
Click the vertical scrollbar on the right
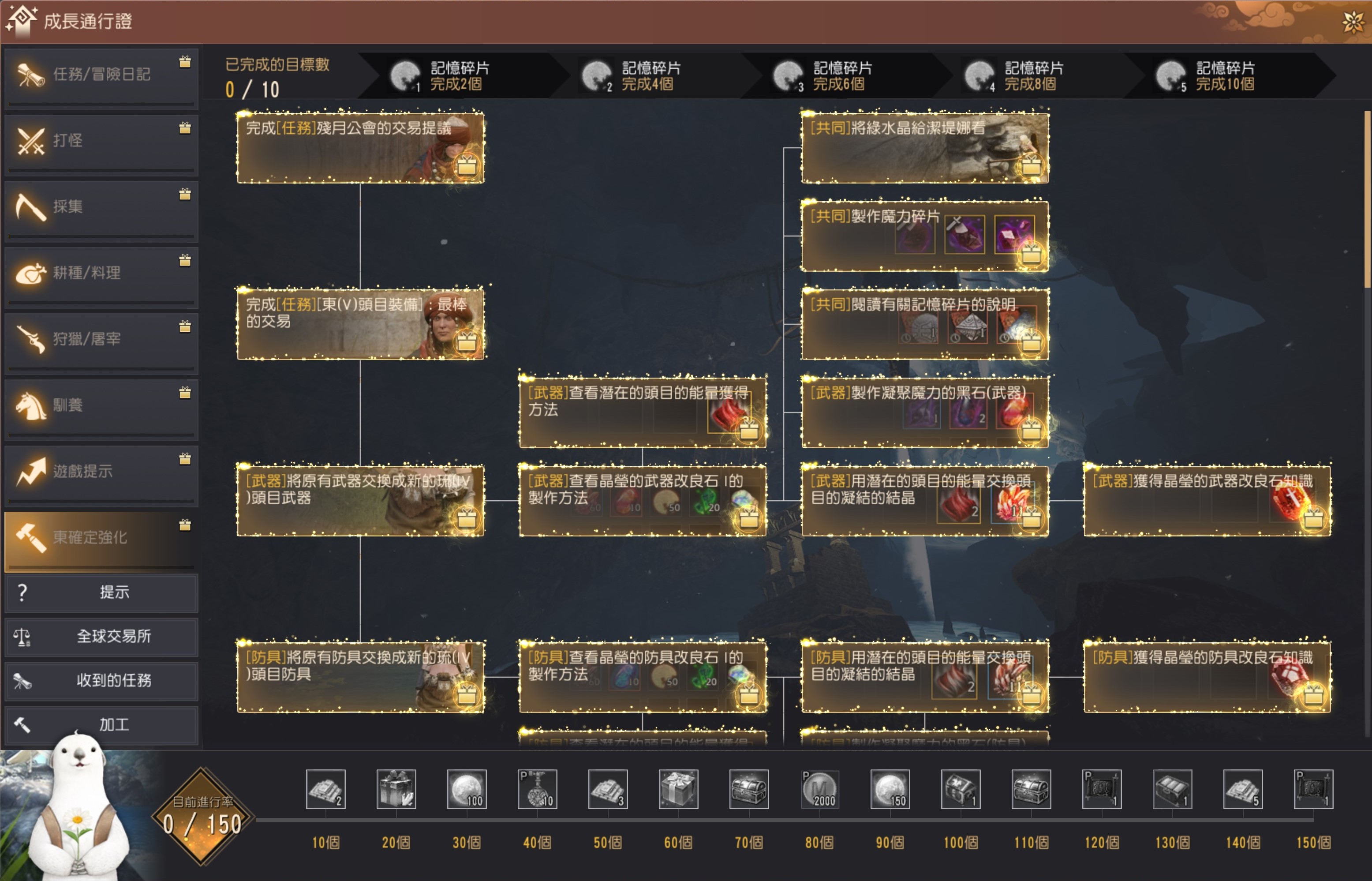click(x=1367, y=200)
